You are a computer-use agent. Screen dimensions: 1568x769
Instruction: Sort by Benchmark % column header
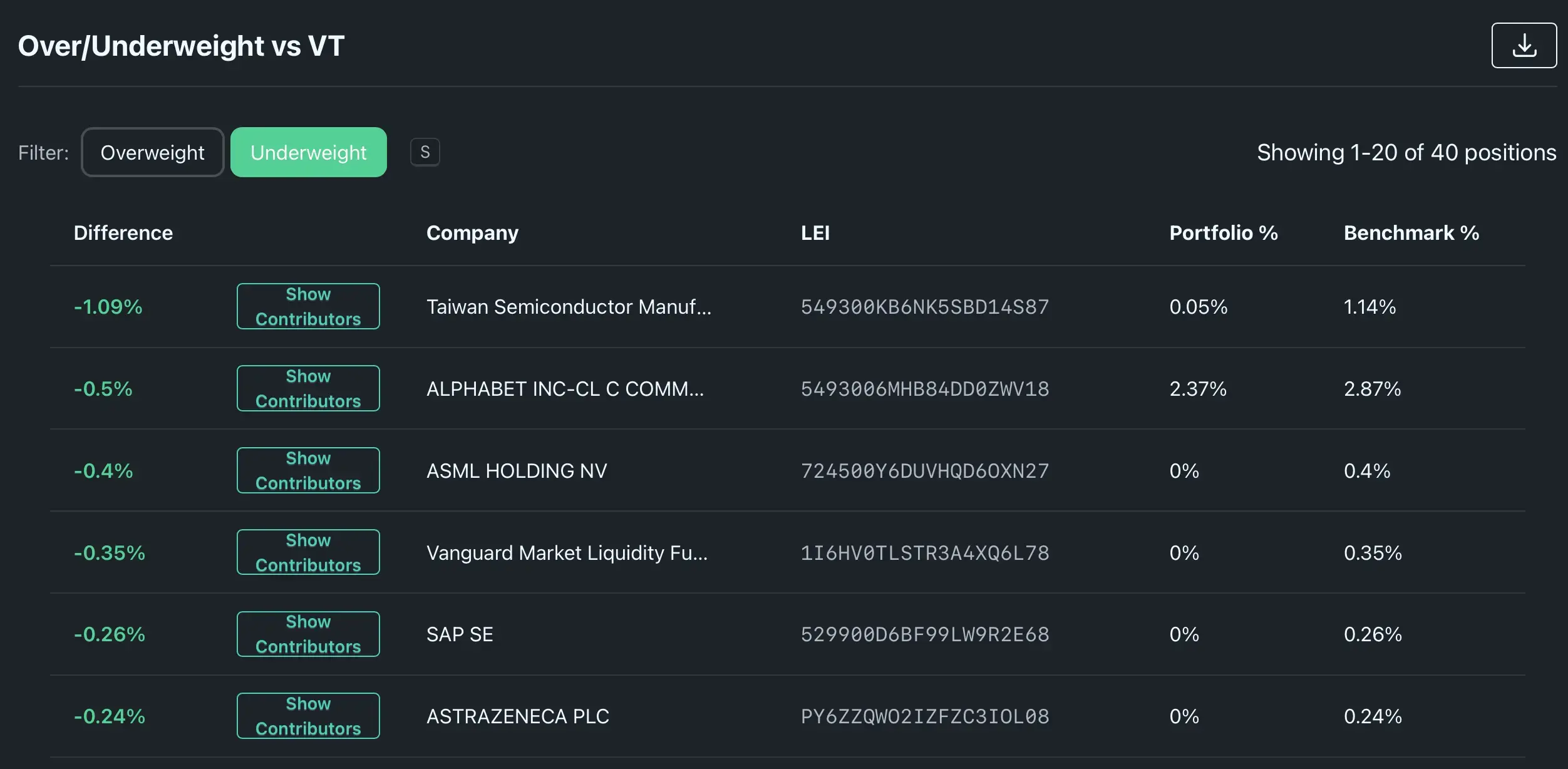1411,233
